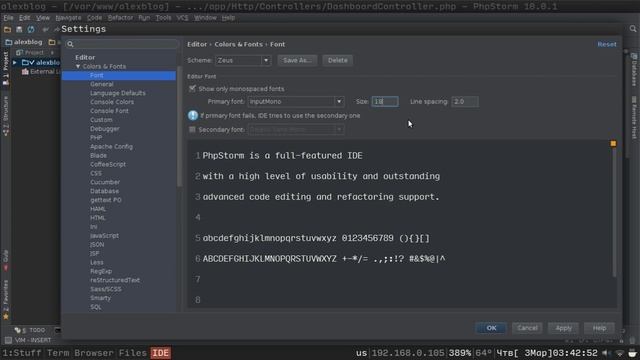This screenshot has width=640, height=360.
Task: Click the Cancel button
Action: pyautogui.click(x=527, y=328)
